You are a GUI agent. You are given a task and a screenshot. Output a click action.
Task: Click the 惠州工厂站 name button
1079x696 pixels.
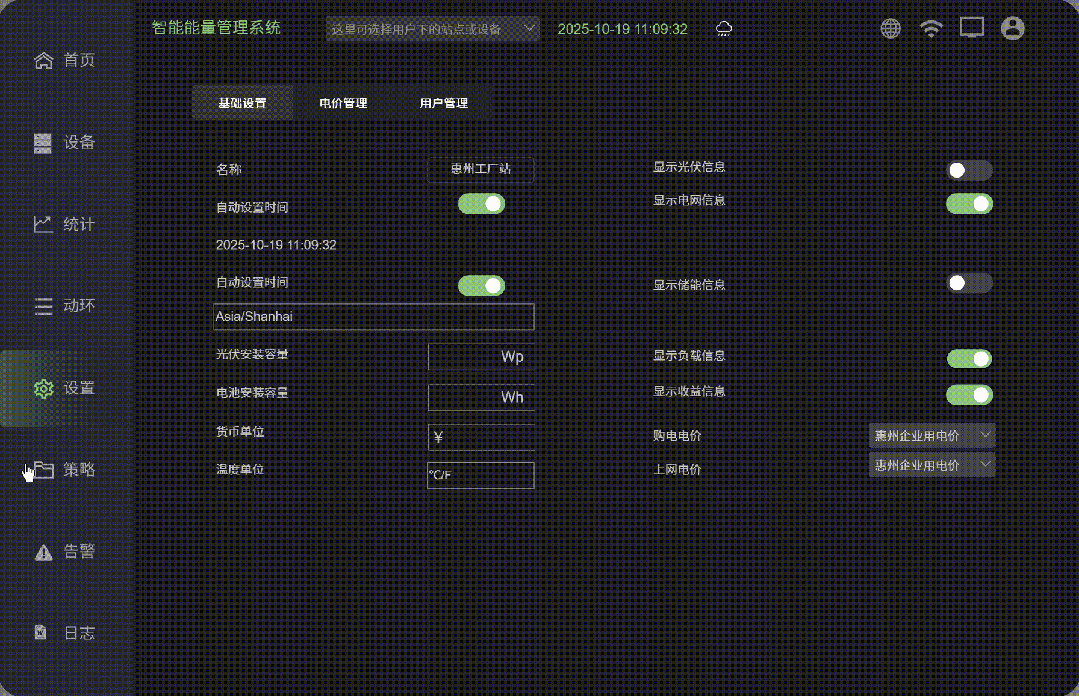pos(481,169)
